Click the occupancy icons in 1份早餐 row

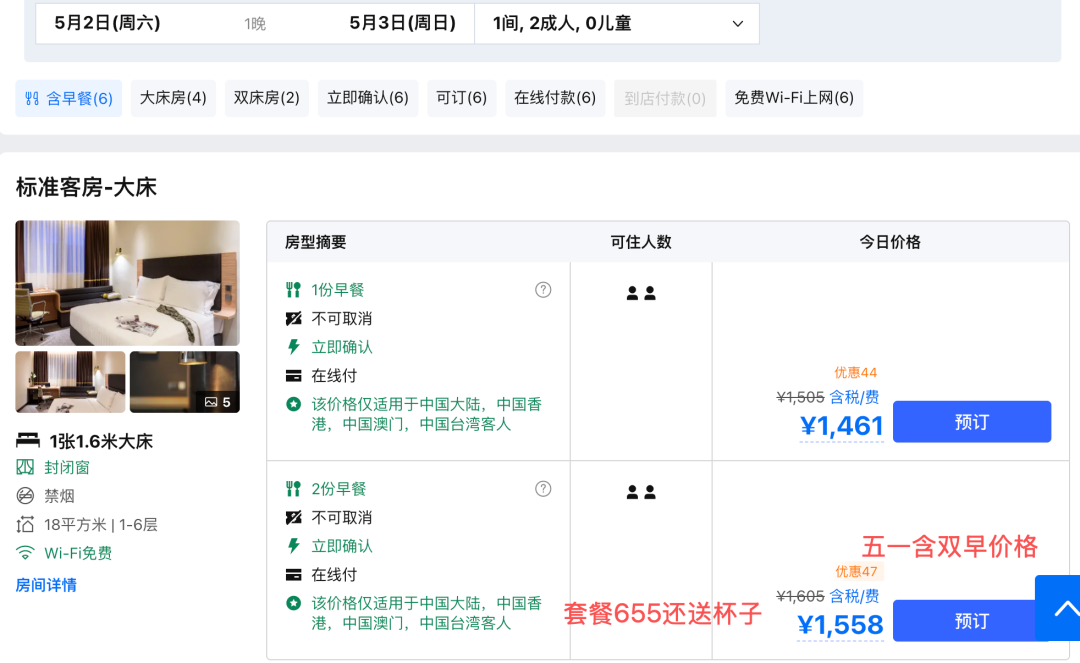641,293
